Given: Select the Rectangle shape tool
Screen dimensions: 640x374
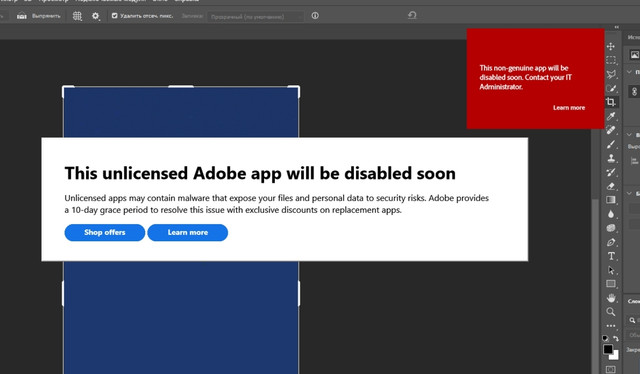Looking at the screenshot, I should pos(611,284).
